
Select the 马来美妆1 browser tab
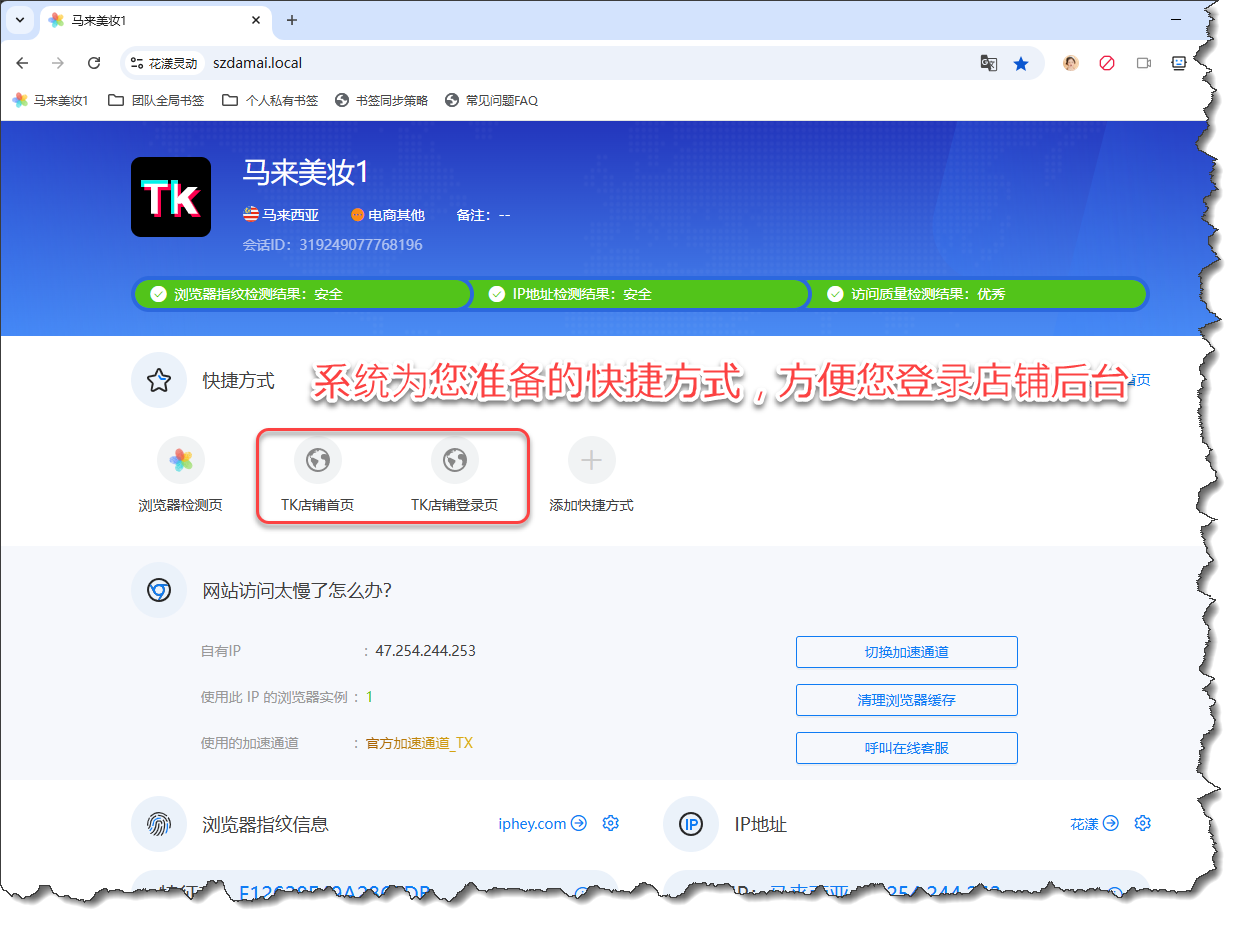[x=155, y=20]
